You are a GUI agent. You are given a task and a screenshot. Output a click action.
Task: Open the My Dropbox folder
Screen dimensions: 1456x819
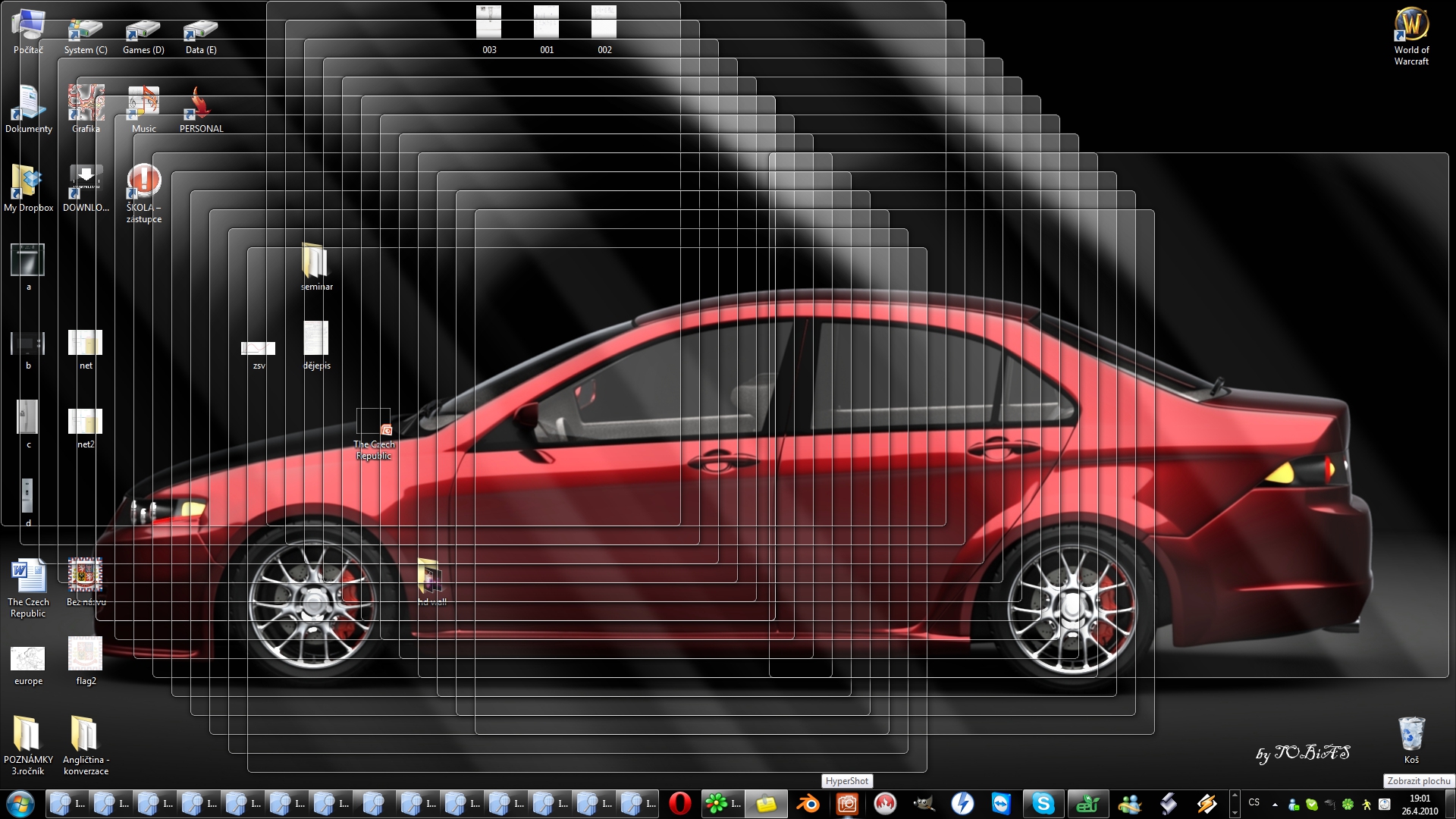pos(28,188)
